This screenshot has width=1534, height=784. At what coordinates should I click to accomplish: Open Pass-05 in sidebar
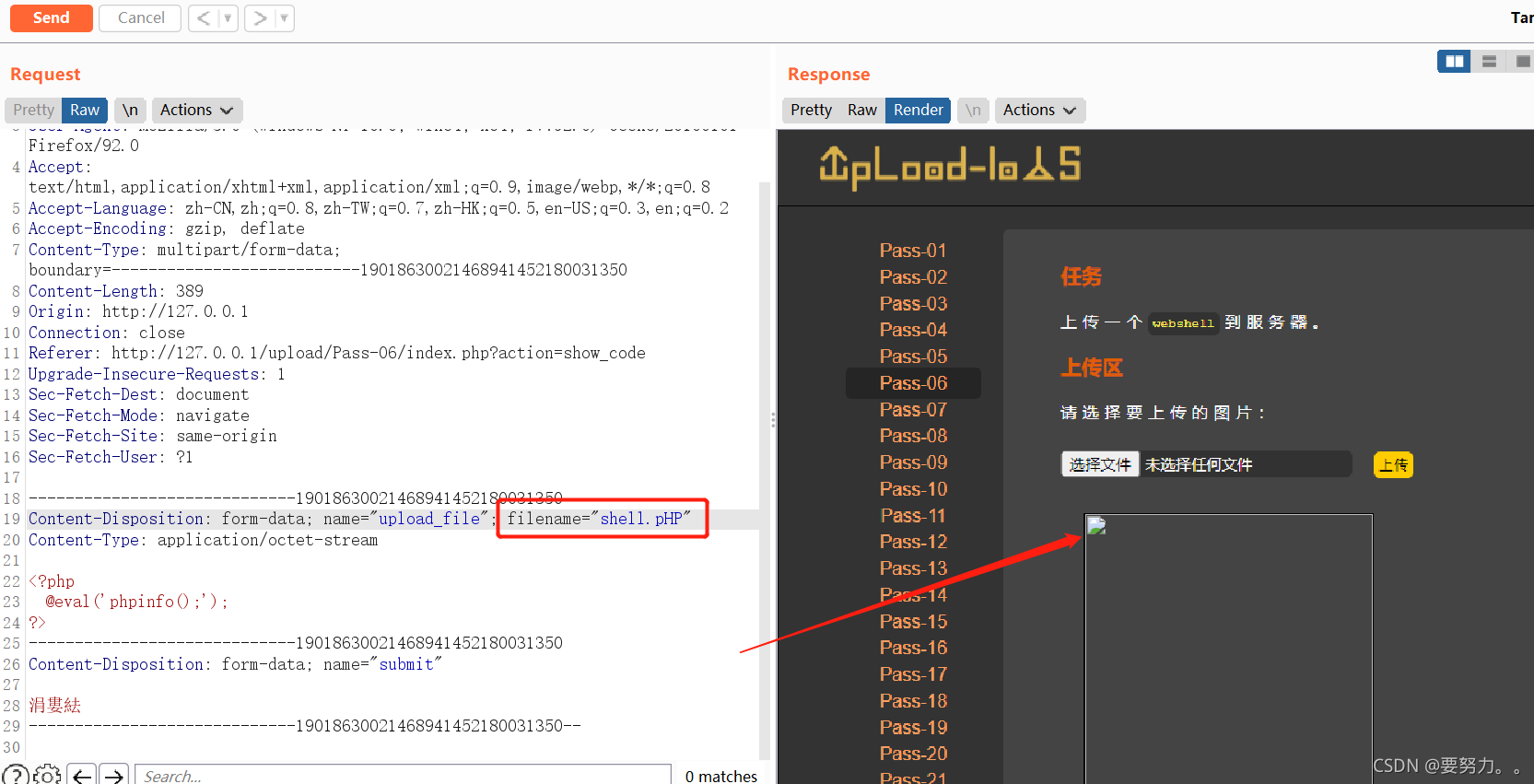point(913,357)
